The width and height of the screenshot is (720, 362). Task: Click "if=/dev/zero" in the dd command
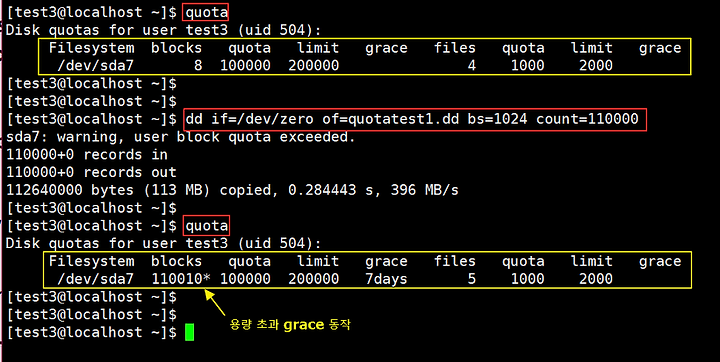click(x=263, y=119)
